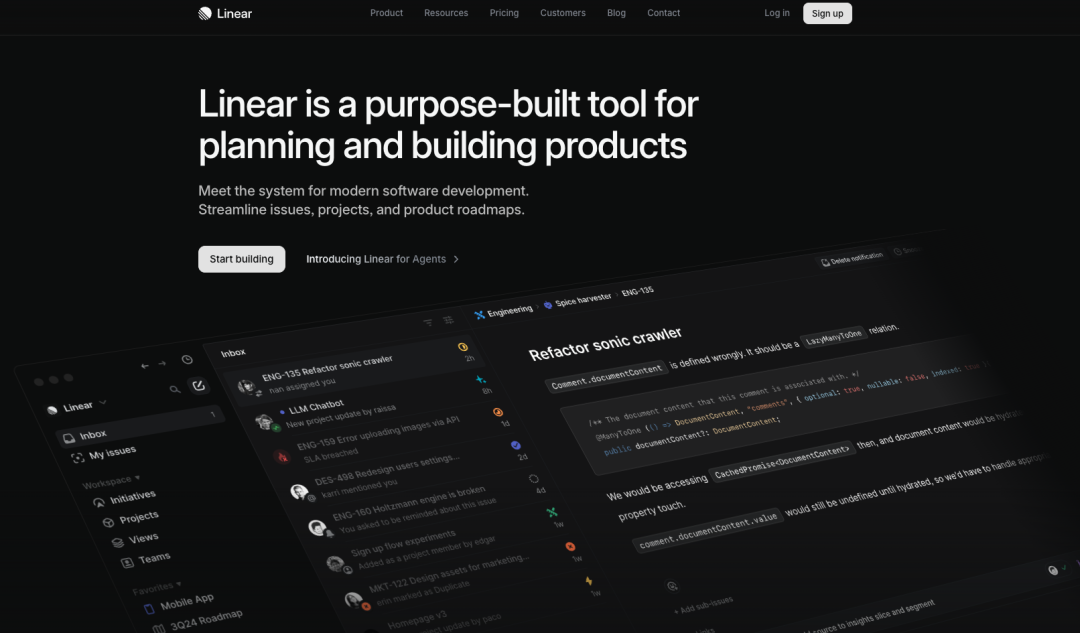Image resolution: width=1080 pixels, height=633 pixels.
Task: Open the Customers page
Action: [563, 13]
